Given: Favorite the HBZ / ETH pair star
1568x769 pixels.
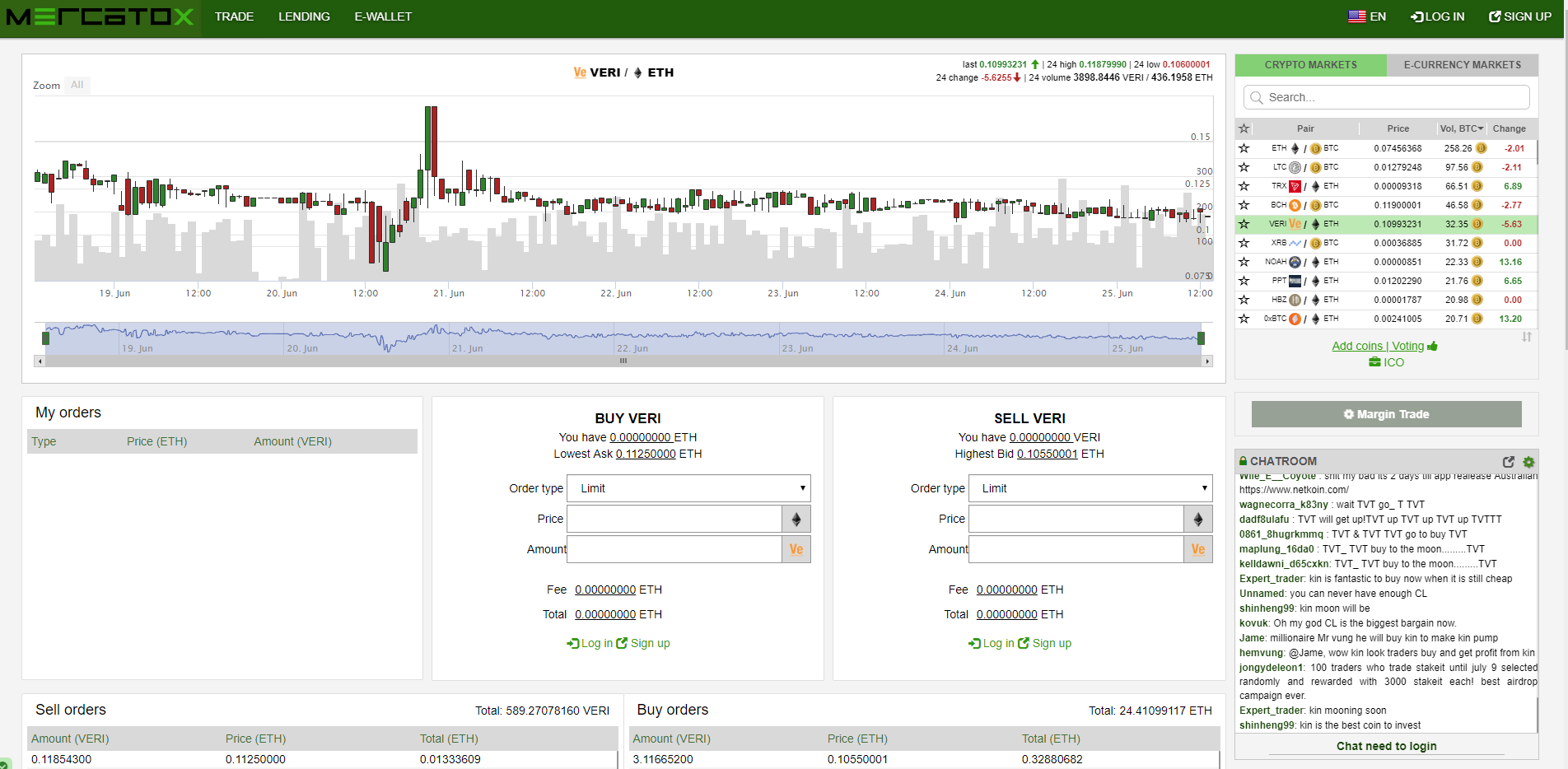Looking at the screenshot, I should click(x=1244, y=300).
